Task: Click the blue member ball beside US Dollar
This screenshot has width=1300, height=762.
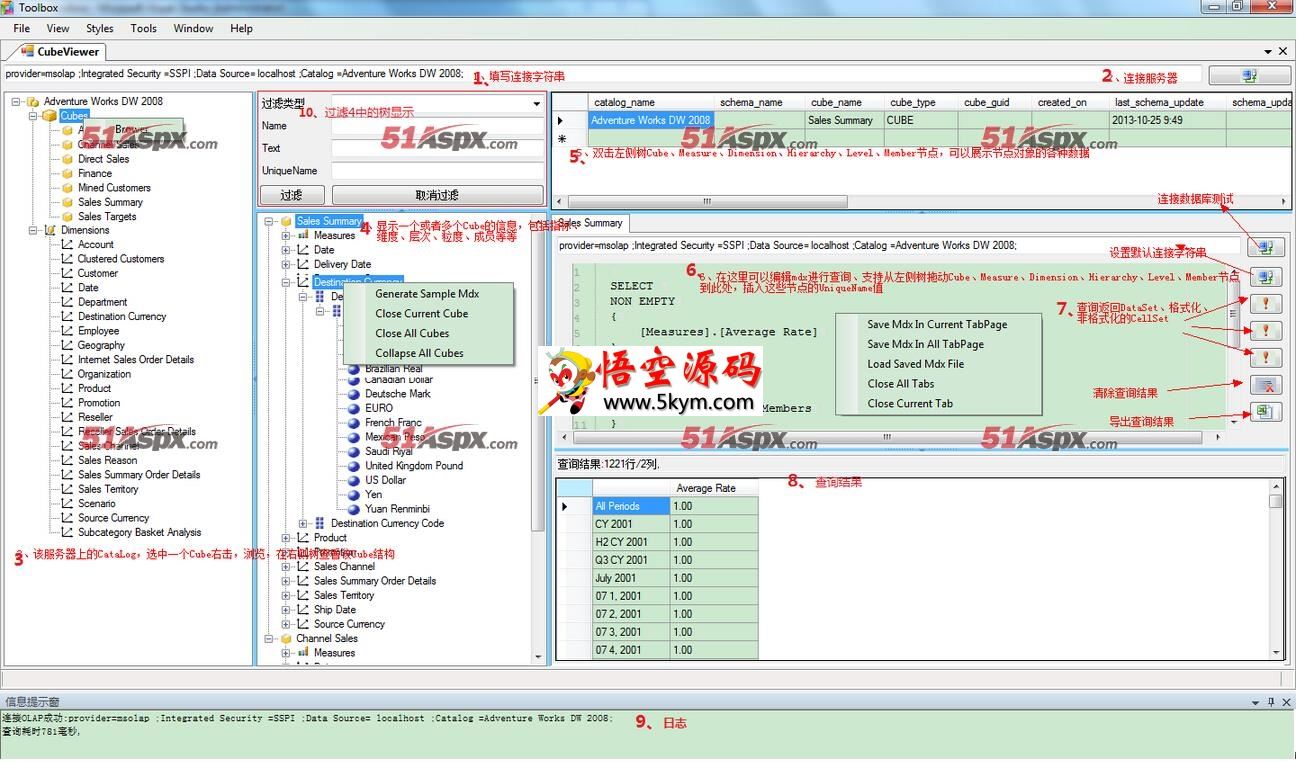Action: click(354, 480)
